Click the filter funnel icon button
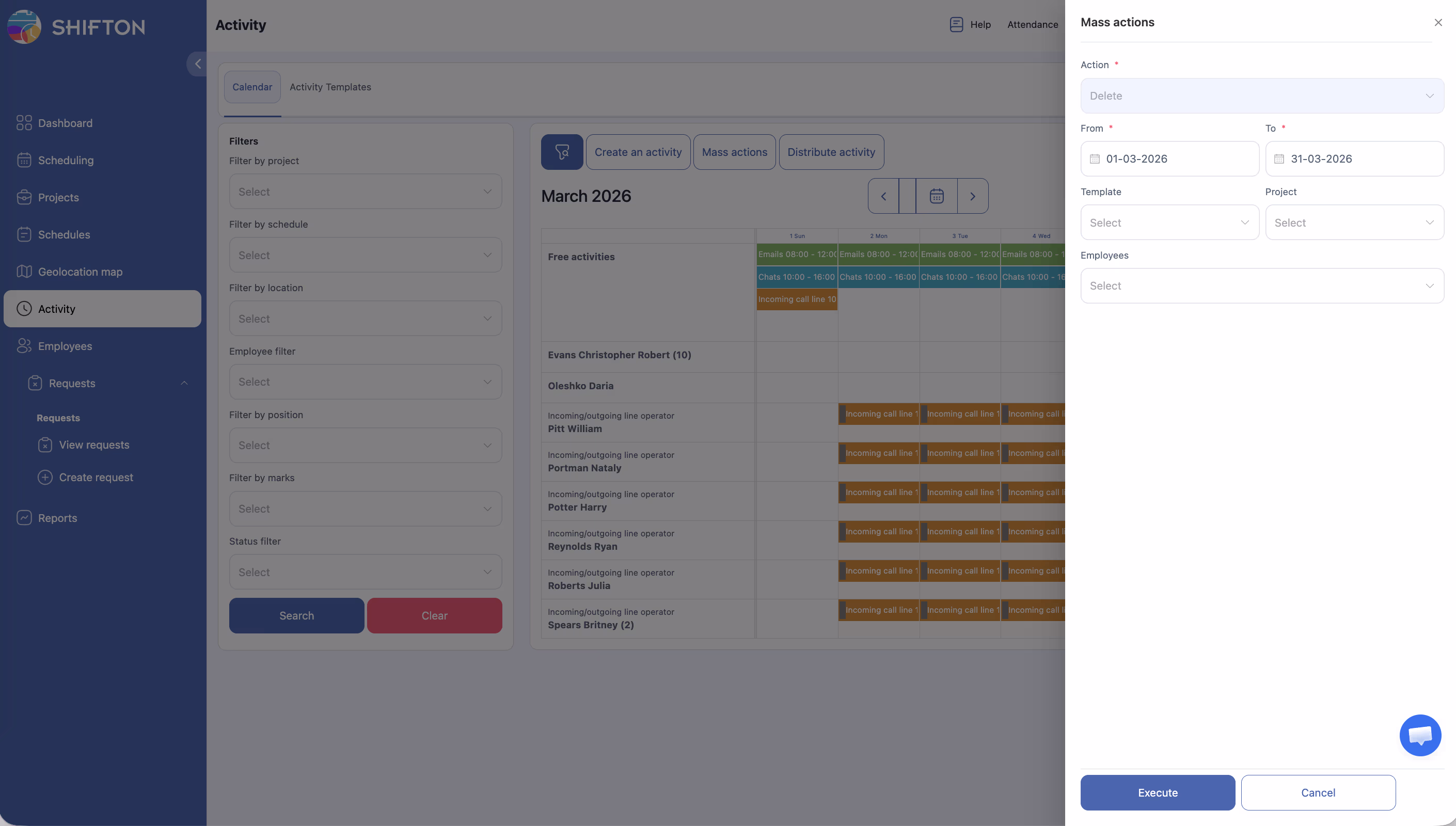 [562, 152]
